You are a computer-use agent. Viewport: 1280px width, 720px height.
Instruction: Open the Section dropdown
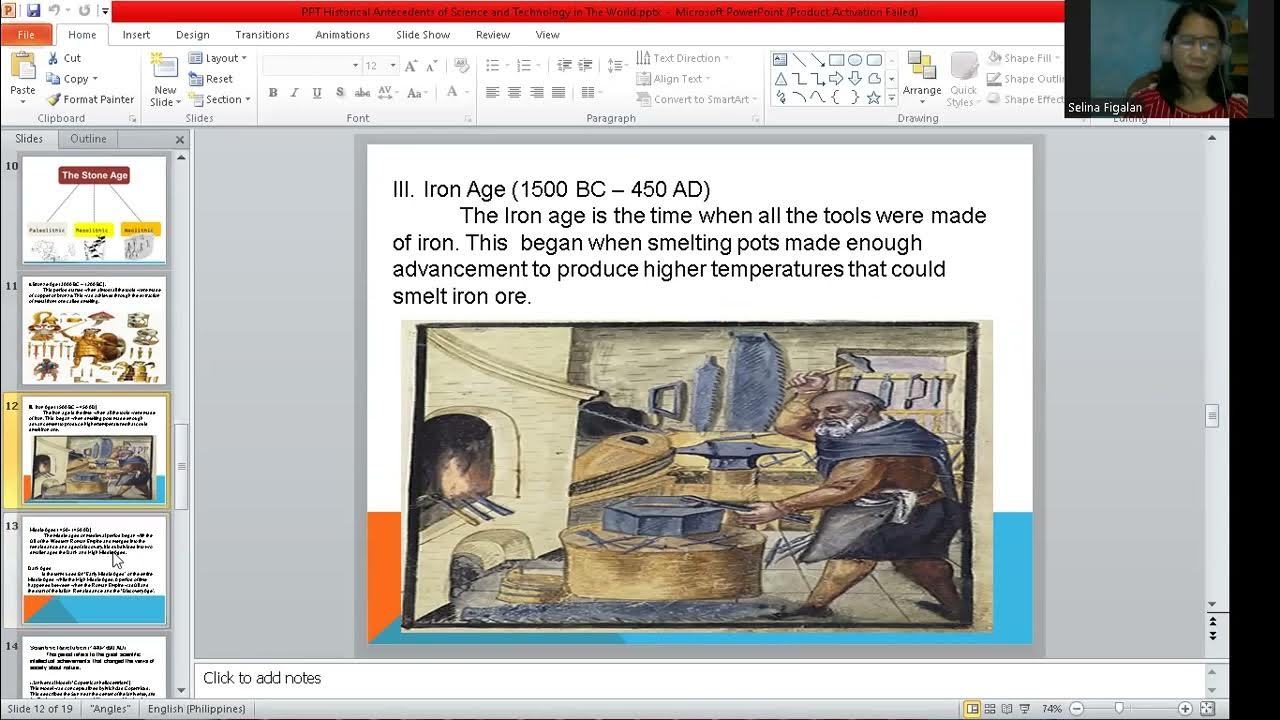(x=219, y=99)
